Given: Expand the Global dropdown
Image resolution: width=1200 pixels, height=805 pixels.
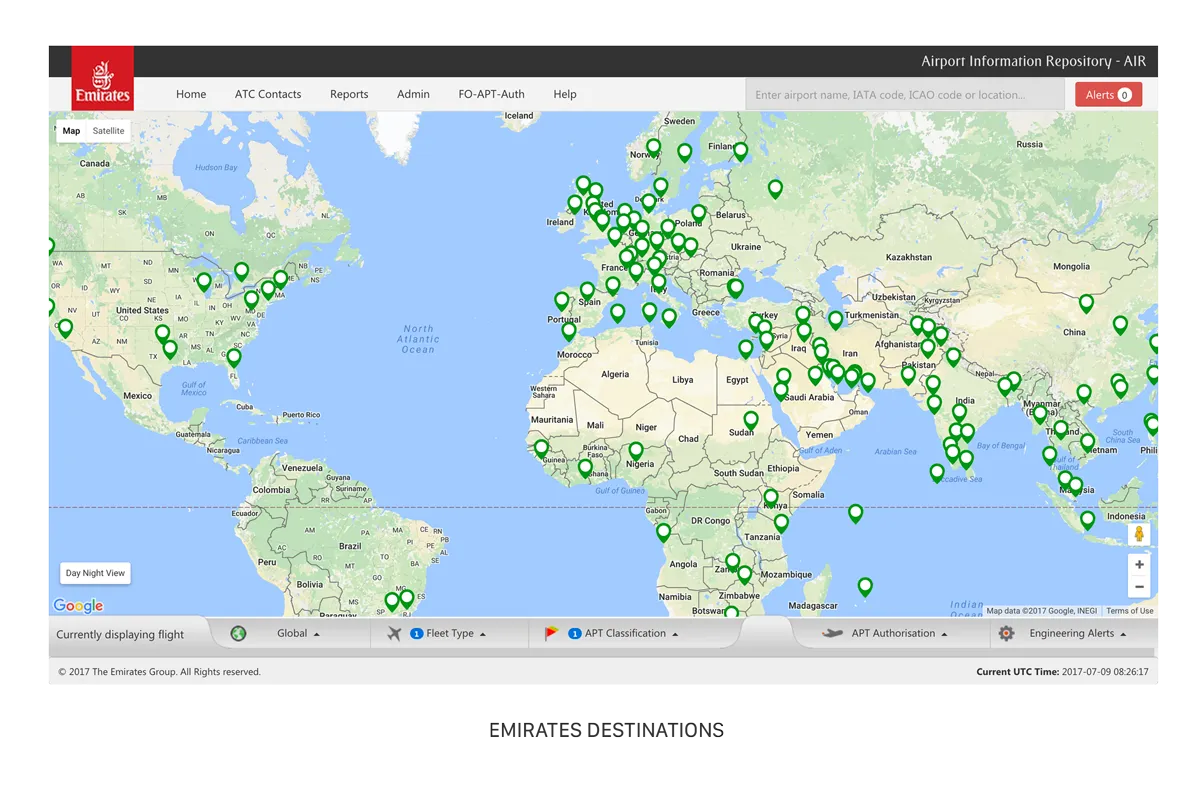Looking at the screenshot, I should [298, 633].
